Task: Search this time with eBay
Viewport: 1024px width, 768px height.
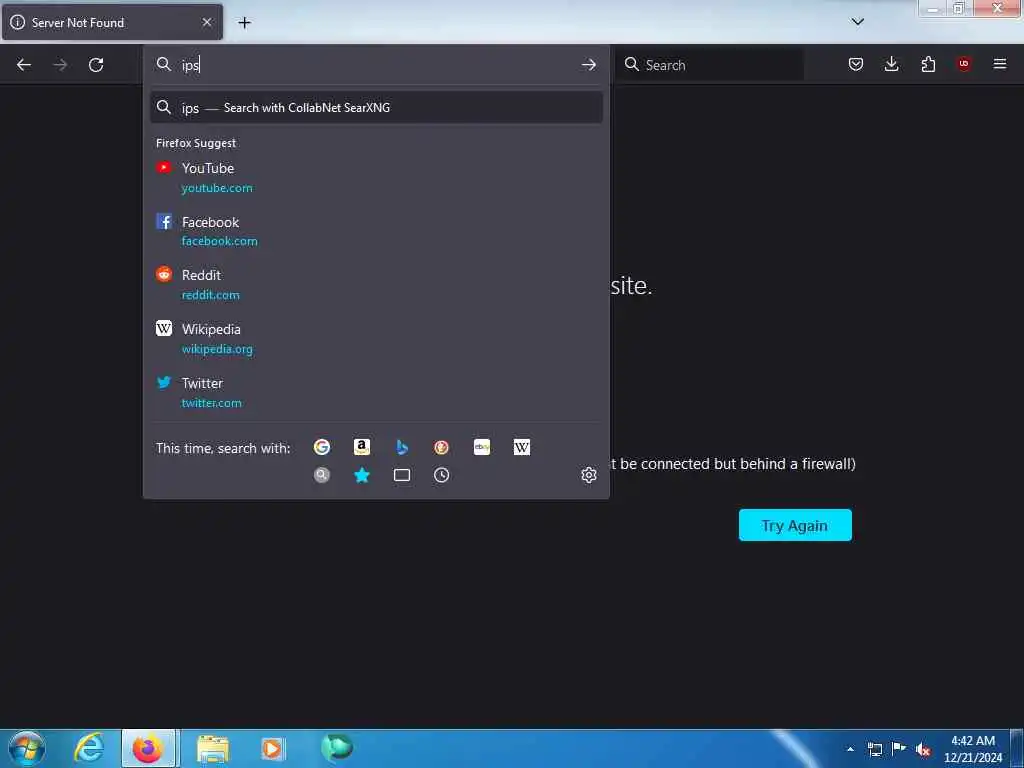Action: [482, 447]
